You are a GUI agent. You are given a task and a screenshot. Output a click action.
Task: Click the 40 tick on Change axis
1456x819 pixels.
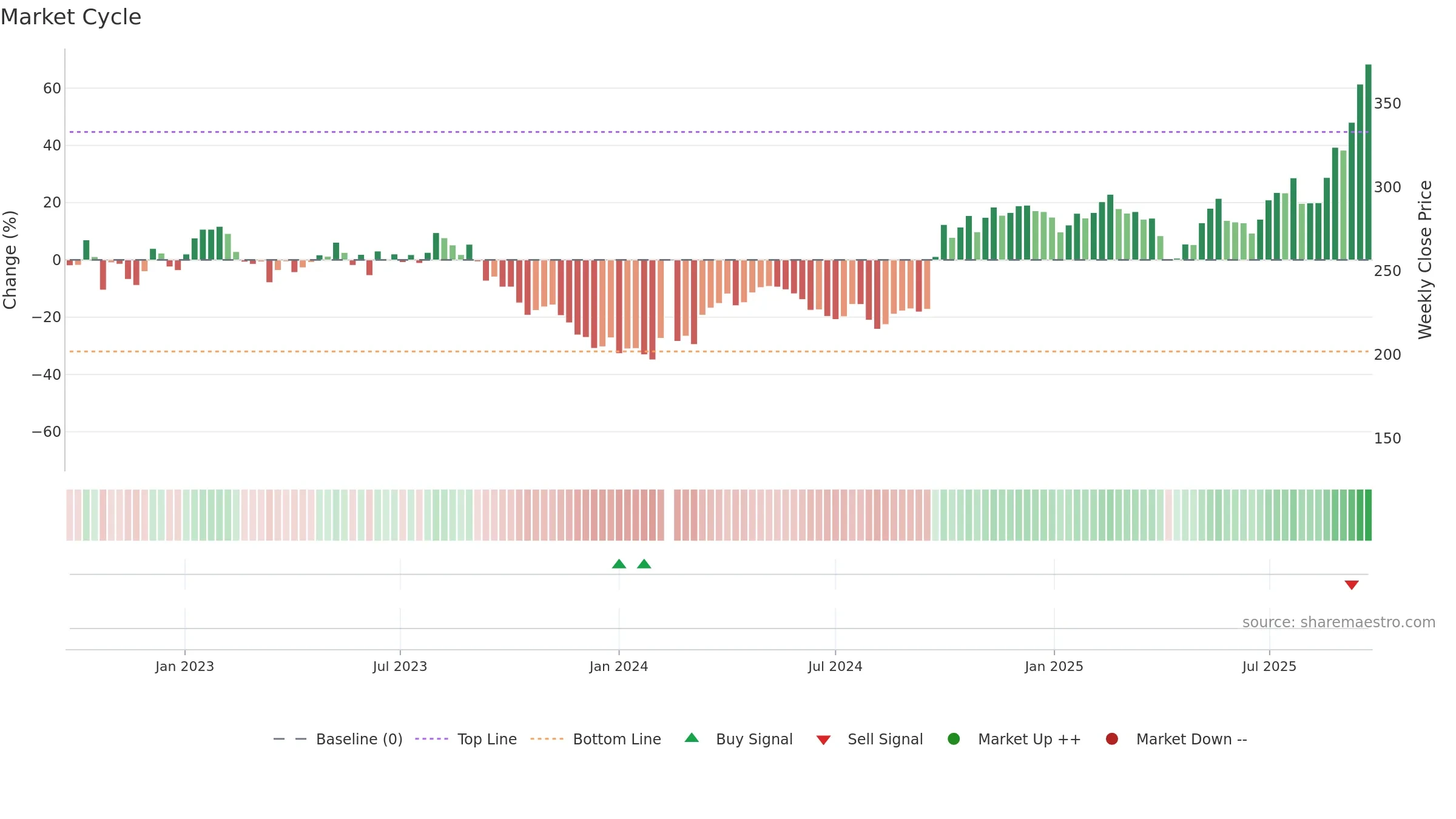click(52, 146)
